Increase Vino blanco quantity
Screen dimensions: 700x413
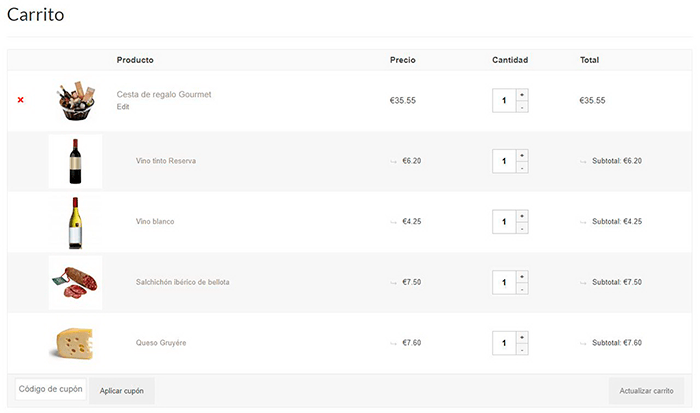(x=522, y=216)
